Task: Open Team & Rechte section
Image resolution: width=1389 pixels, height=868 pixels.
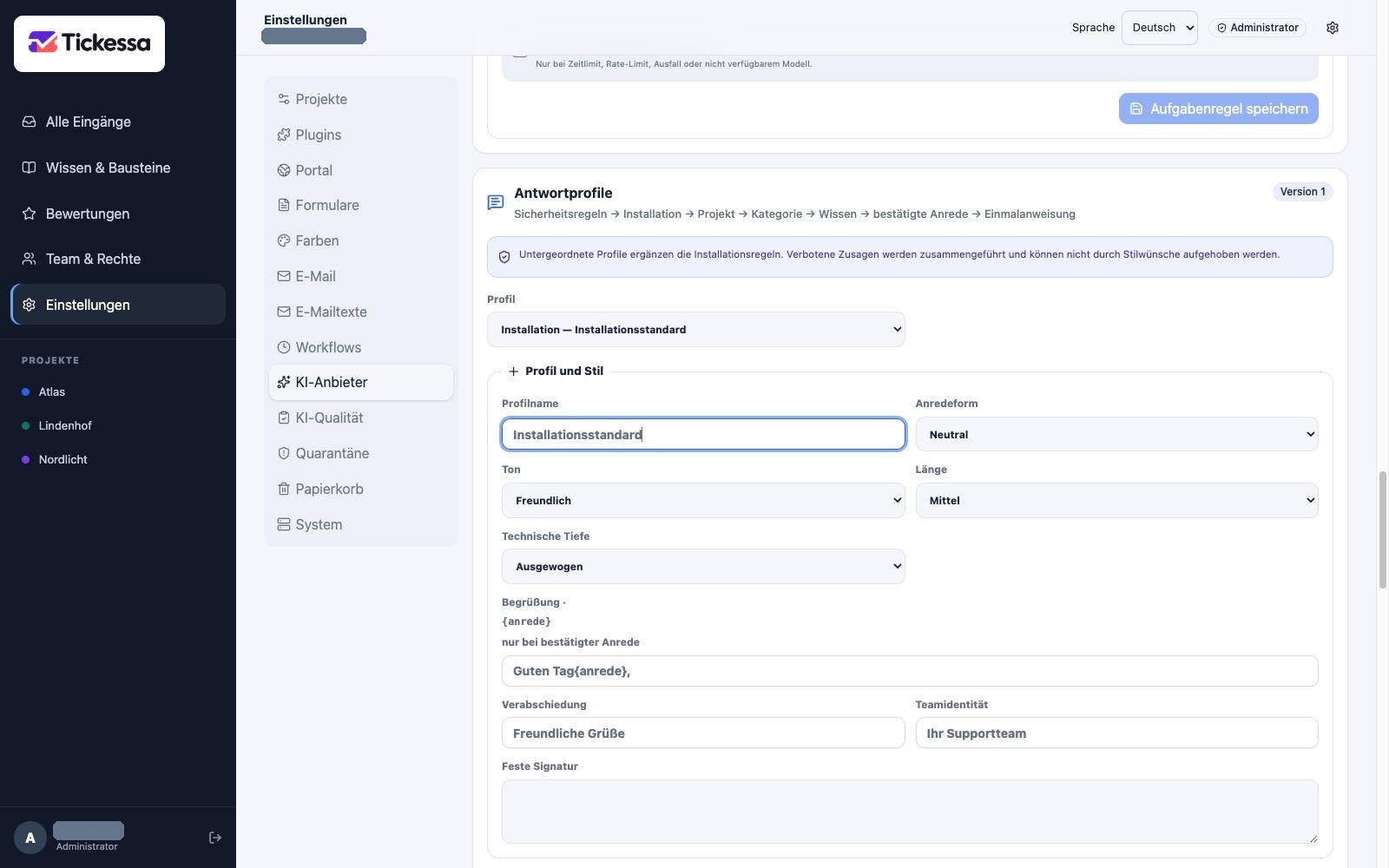Action: 118,259
